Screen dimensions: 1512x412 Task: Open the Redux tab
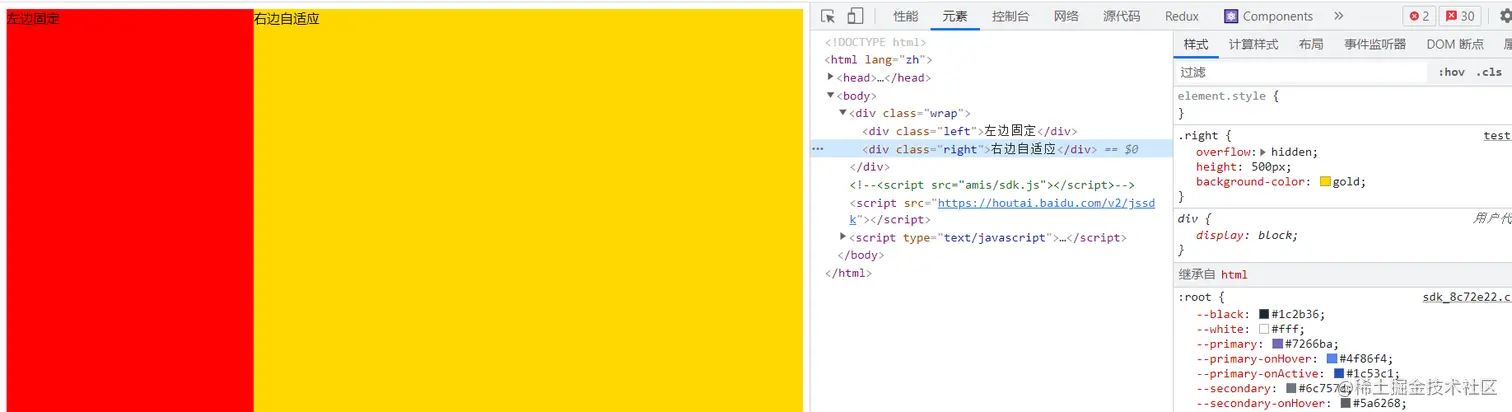(1181, 16)
